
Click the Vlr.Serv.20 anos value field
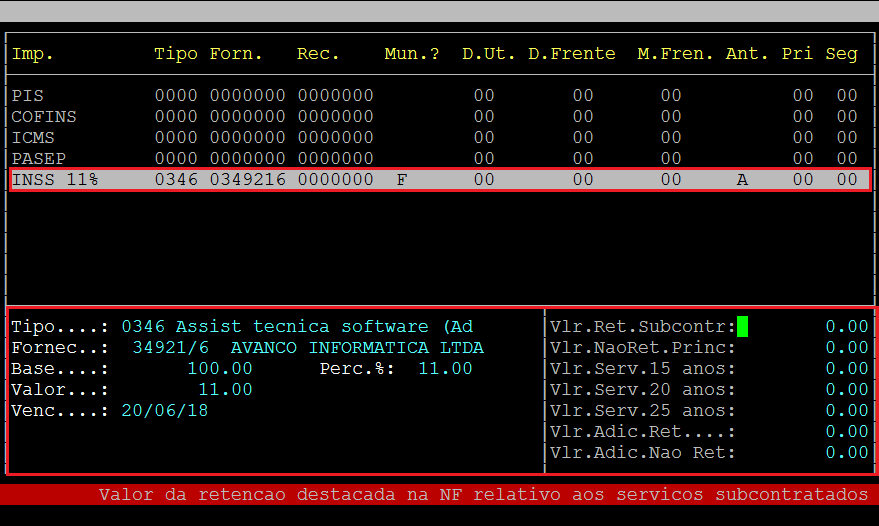[846, 390]
